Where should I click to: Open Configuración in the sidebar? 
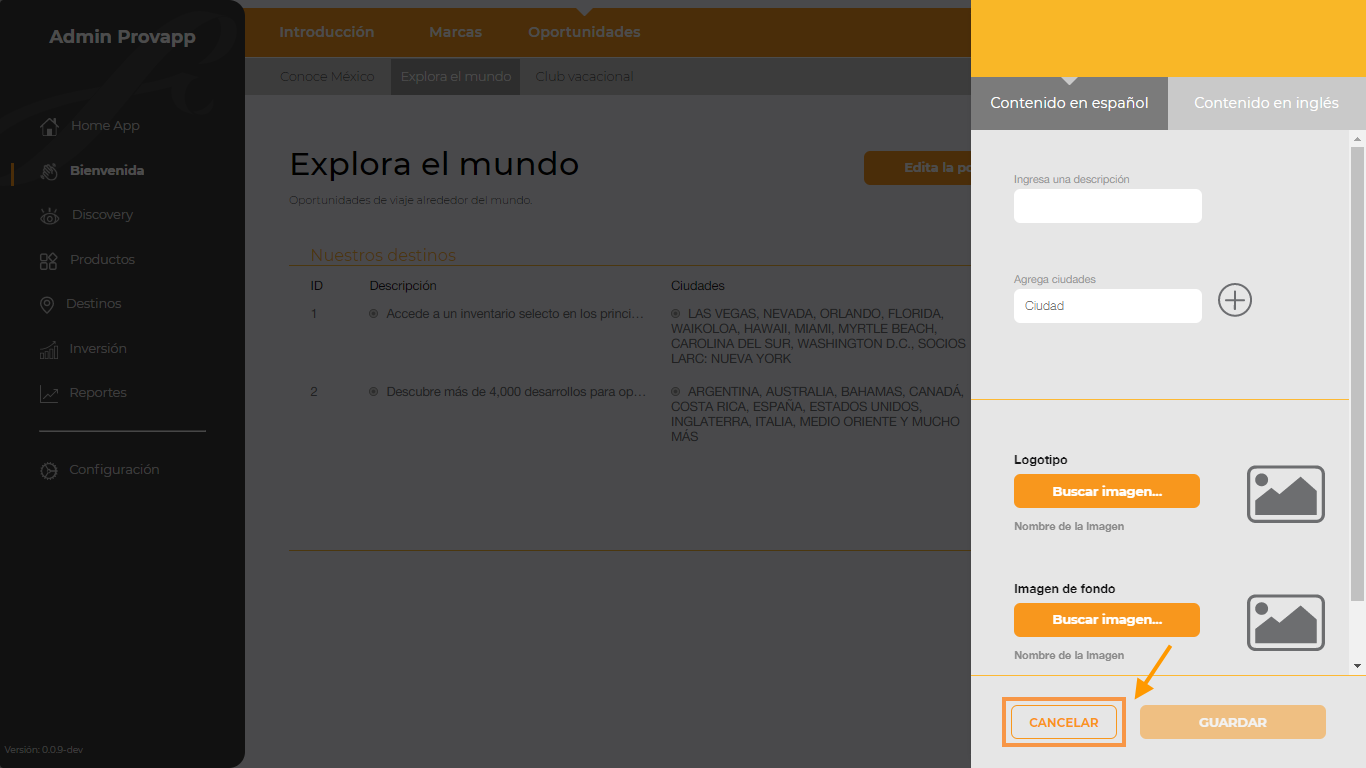(x=114, y=470)
